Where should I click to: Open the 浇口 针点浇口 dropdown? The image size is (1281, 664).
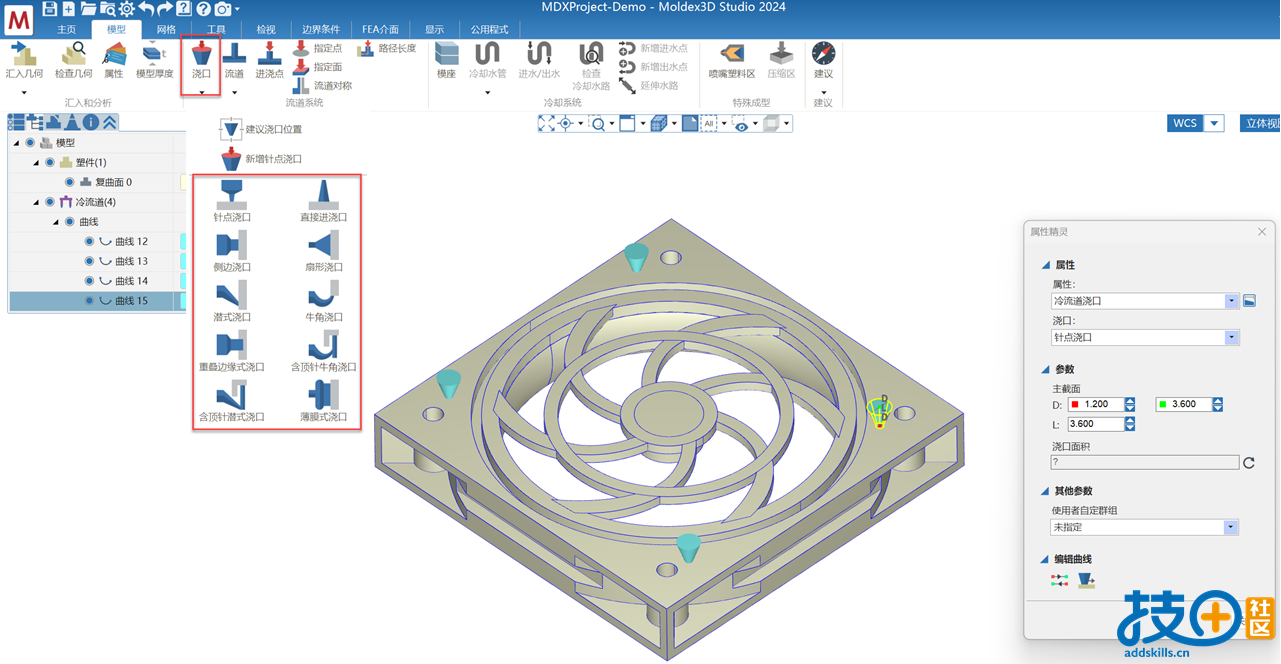(x=1232, y=337)
